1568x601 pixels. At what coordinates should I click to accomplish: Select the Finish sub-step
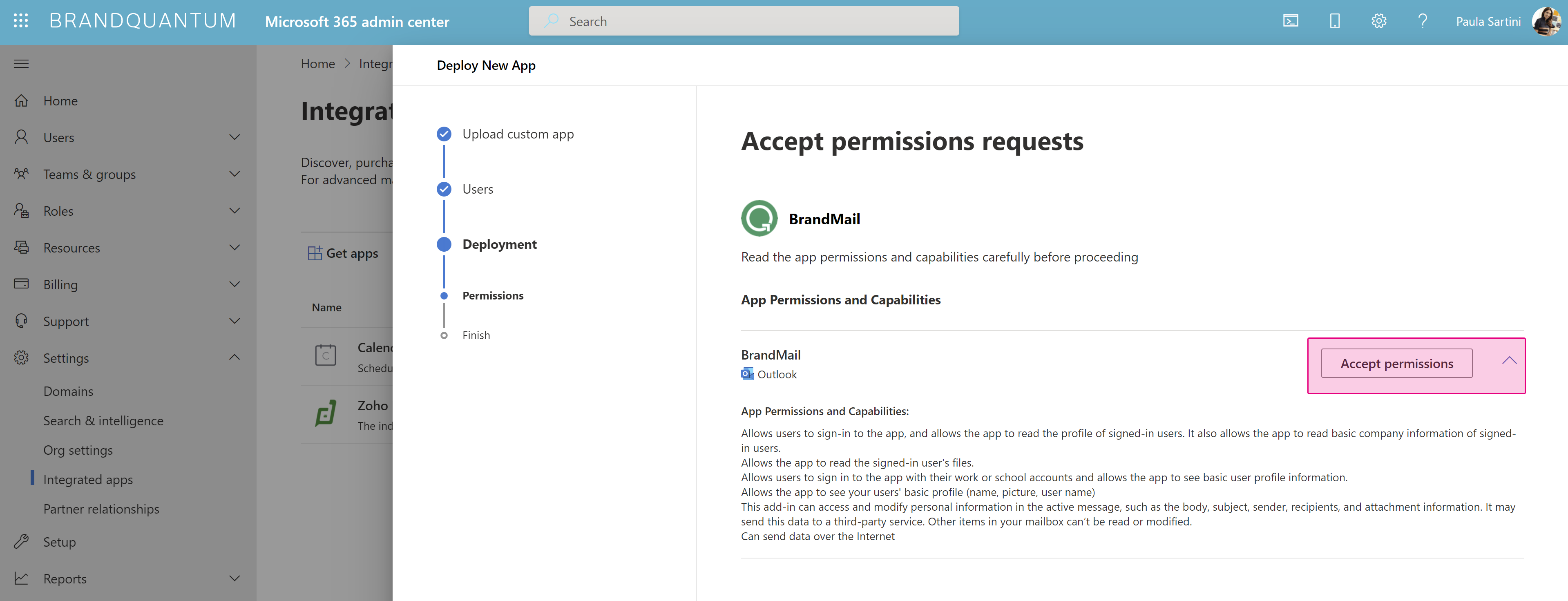[x=476, y=335]
